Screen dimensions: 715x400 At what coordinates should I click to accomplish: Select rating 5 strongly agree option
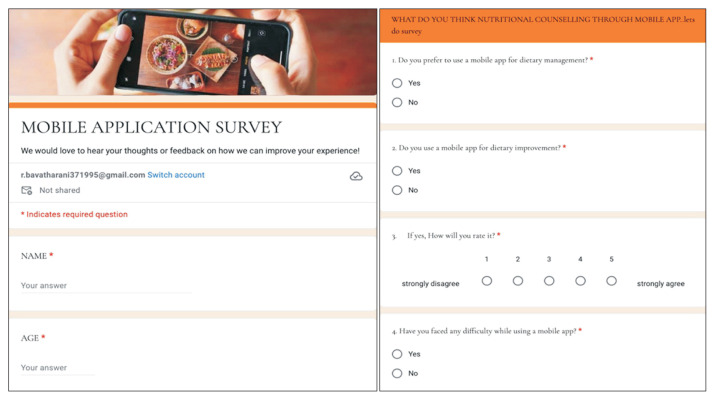(x=611, y=281)
